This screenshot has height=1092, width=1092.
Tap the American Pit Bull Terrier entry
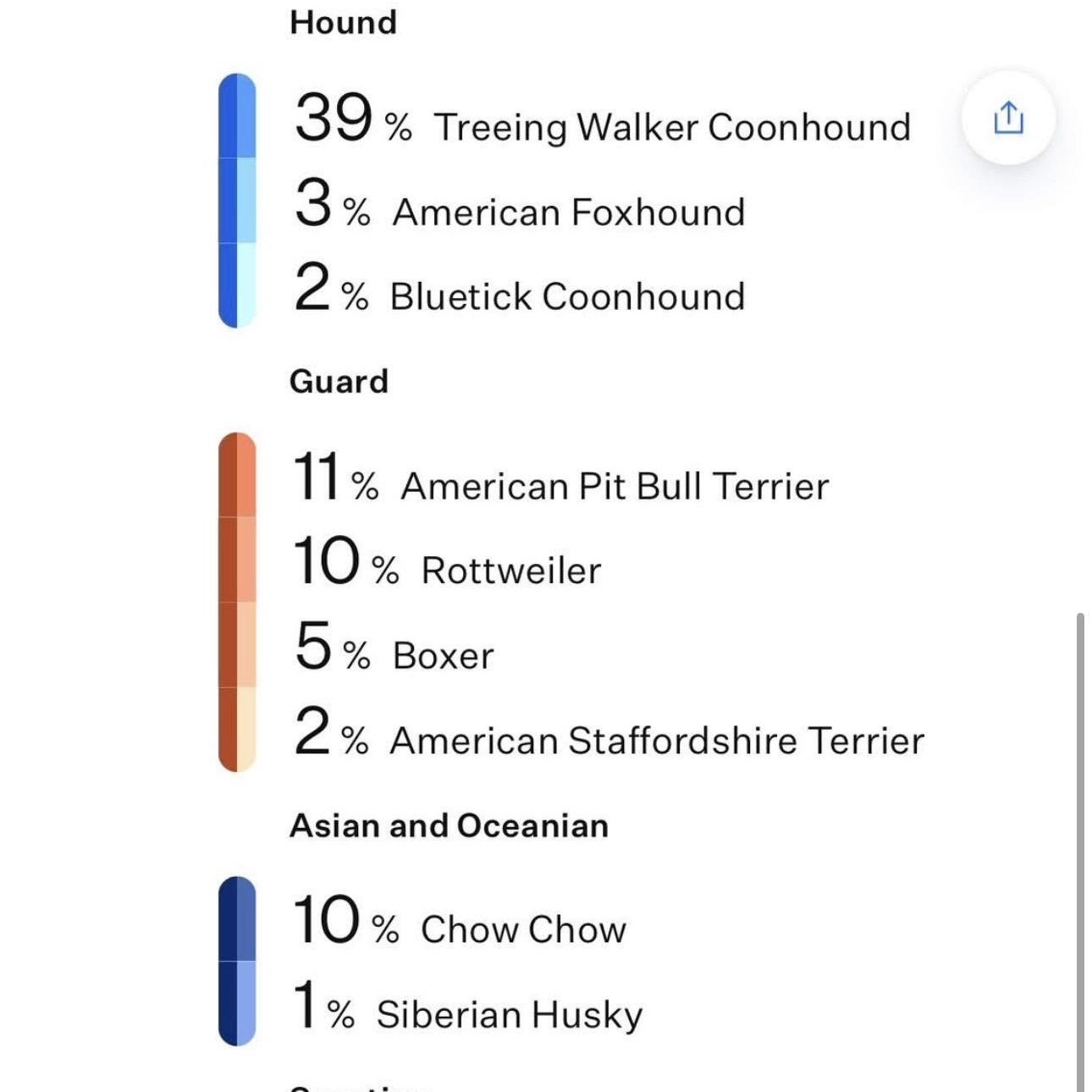click(x=615, y=486)
